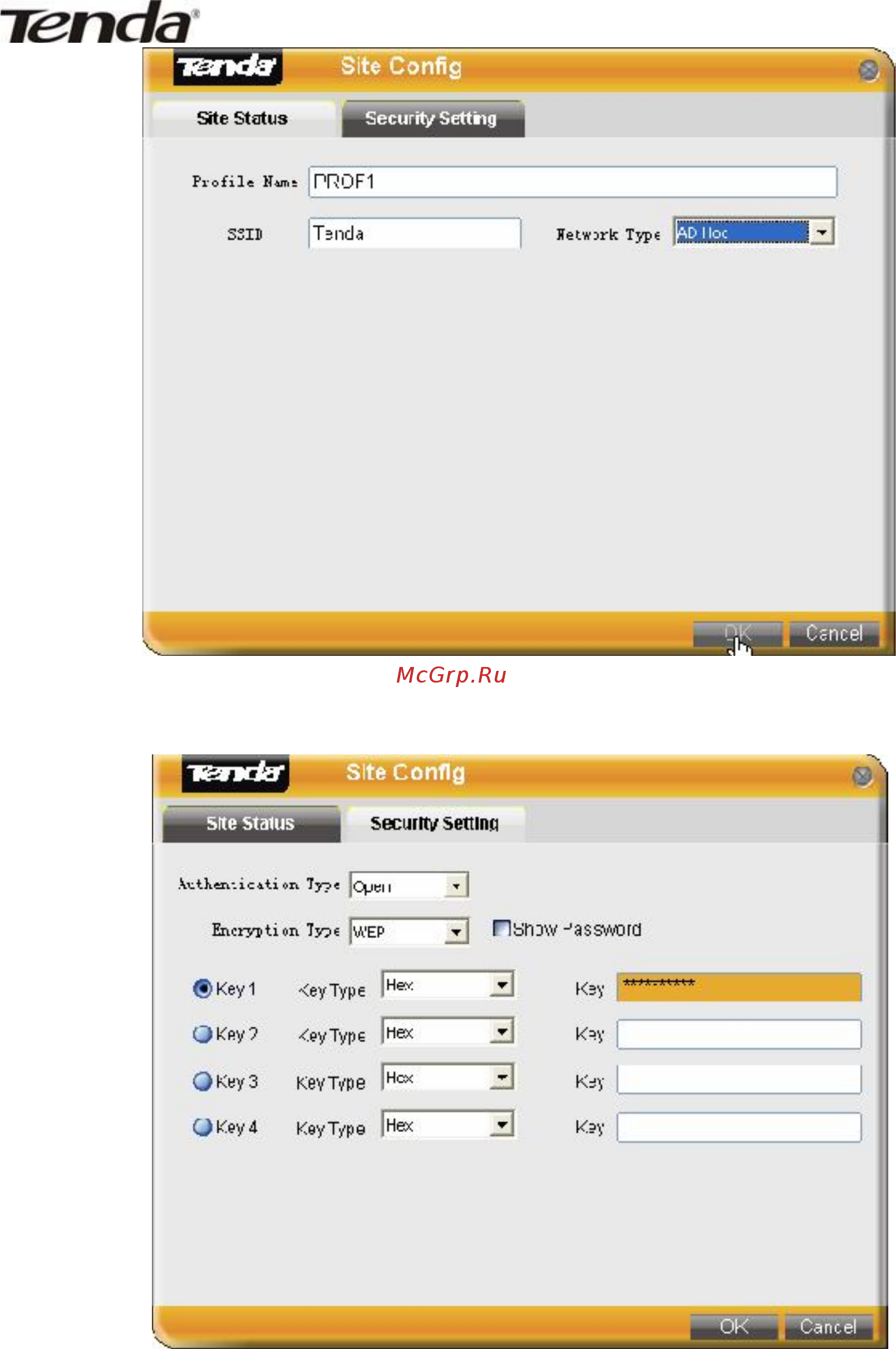Open the Network Type dropdown arrow
This screenshot has height=1349, width=896.
click(823, 232)
